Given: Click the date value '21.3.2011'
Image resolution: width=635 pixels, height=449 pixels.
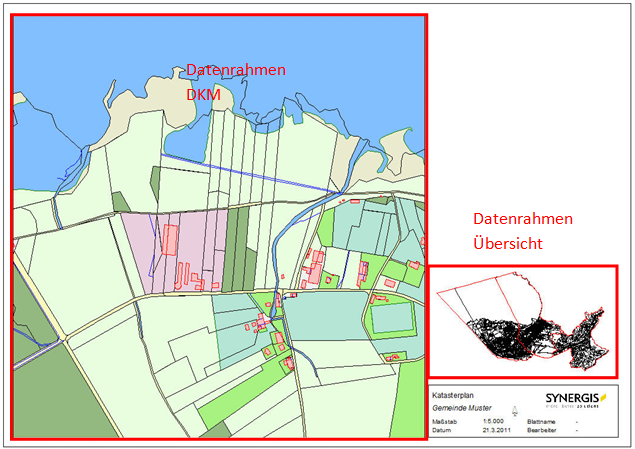Looking at the screenshot, I should (496, 430).
